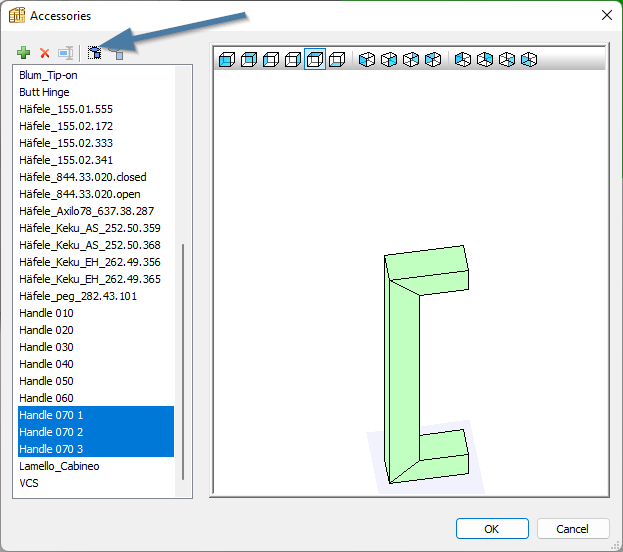623x552 pixels.
Task: Select Butt Hinge in the list
Action: coord(96,92)
